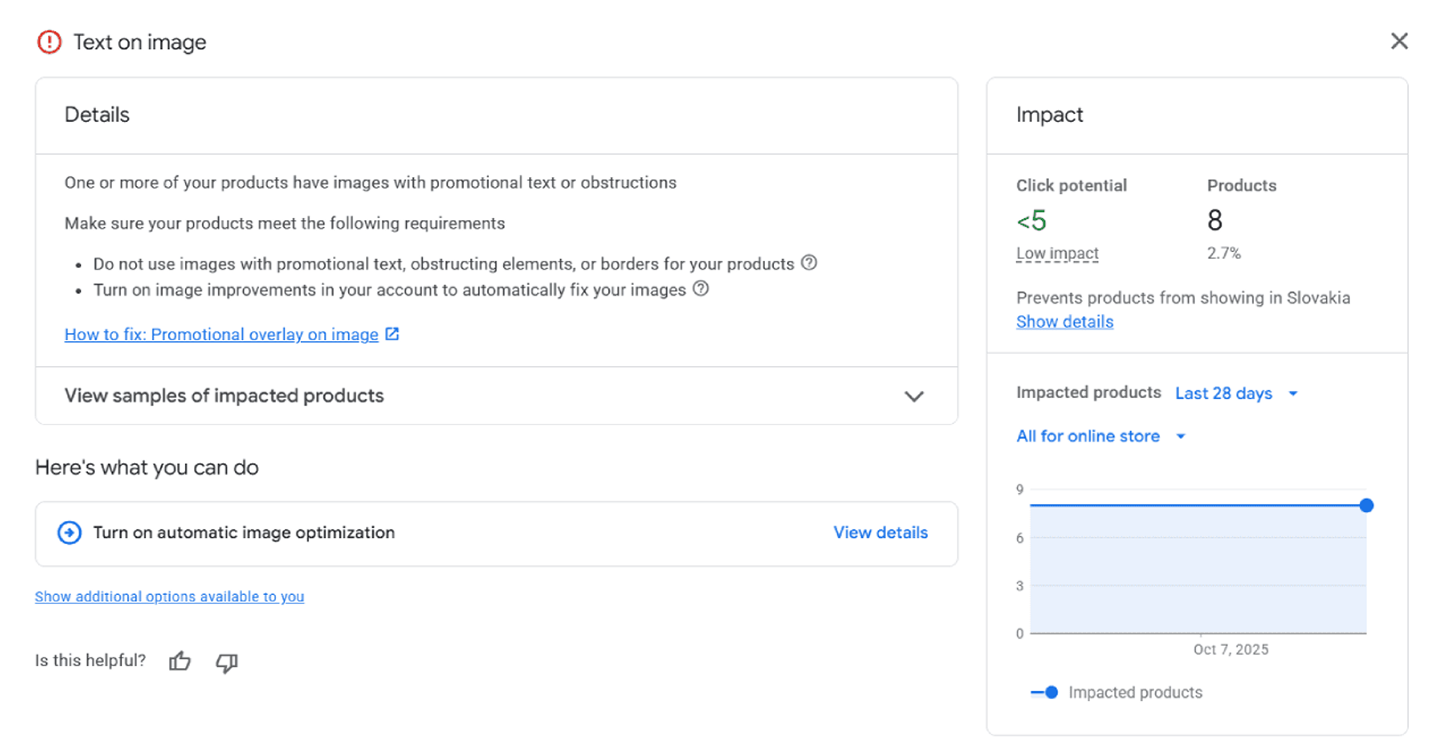Close the Text on image panel

[1399, 41]
